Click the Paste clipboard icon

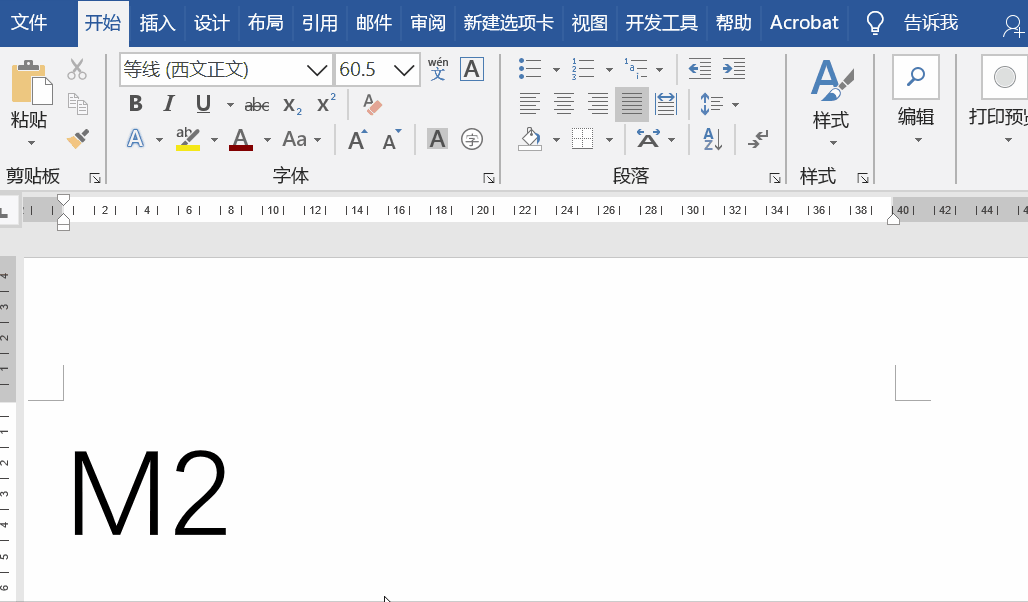click(31, 83)
